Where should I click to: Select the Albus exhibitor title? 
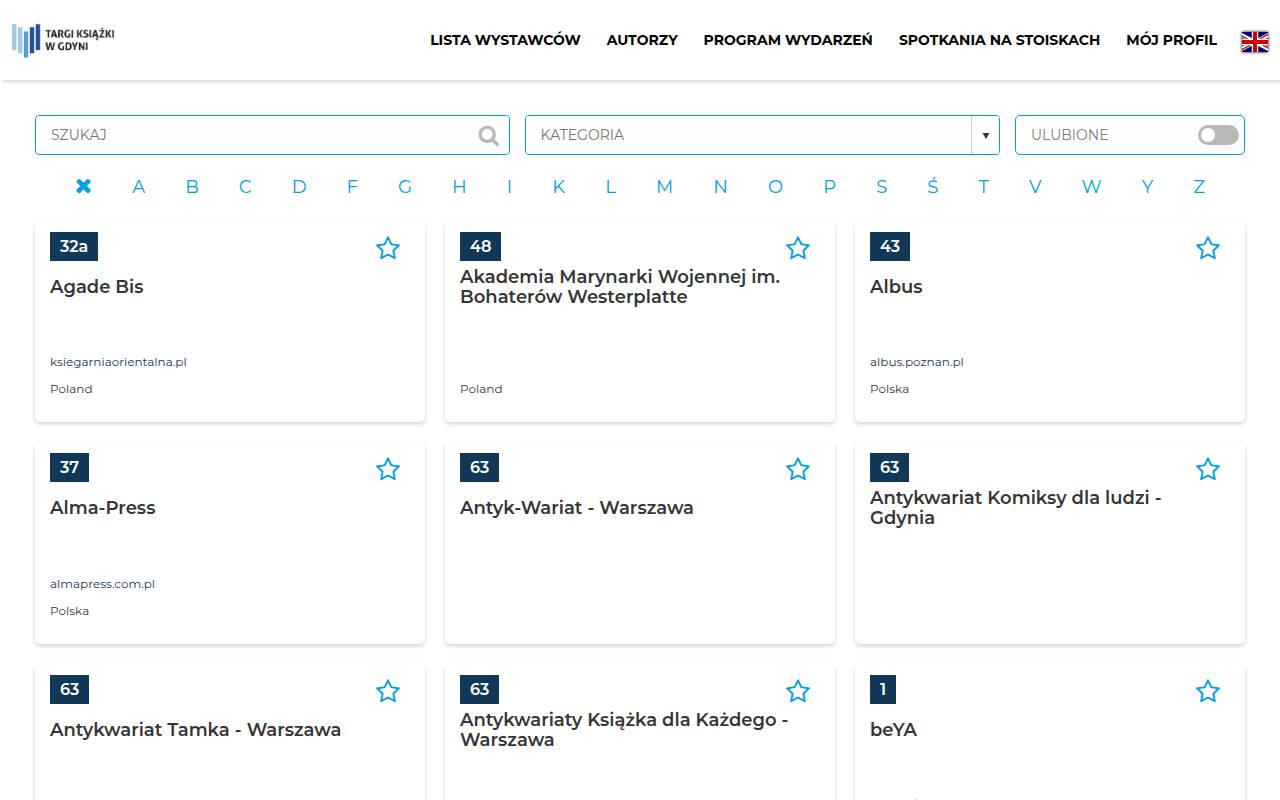click(x=896, y=287)
